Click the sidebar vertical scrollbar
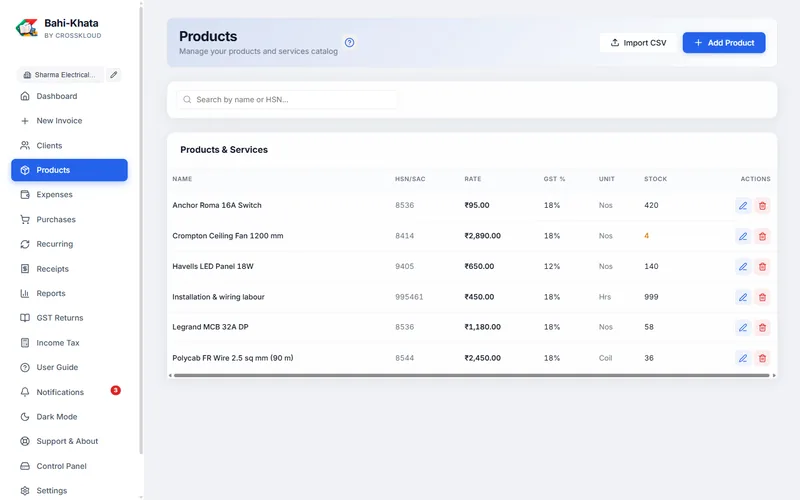800x500 pixels. [141, 230]
